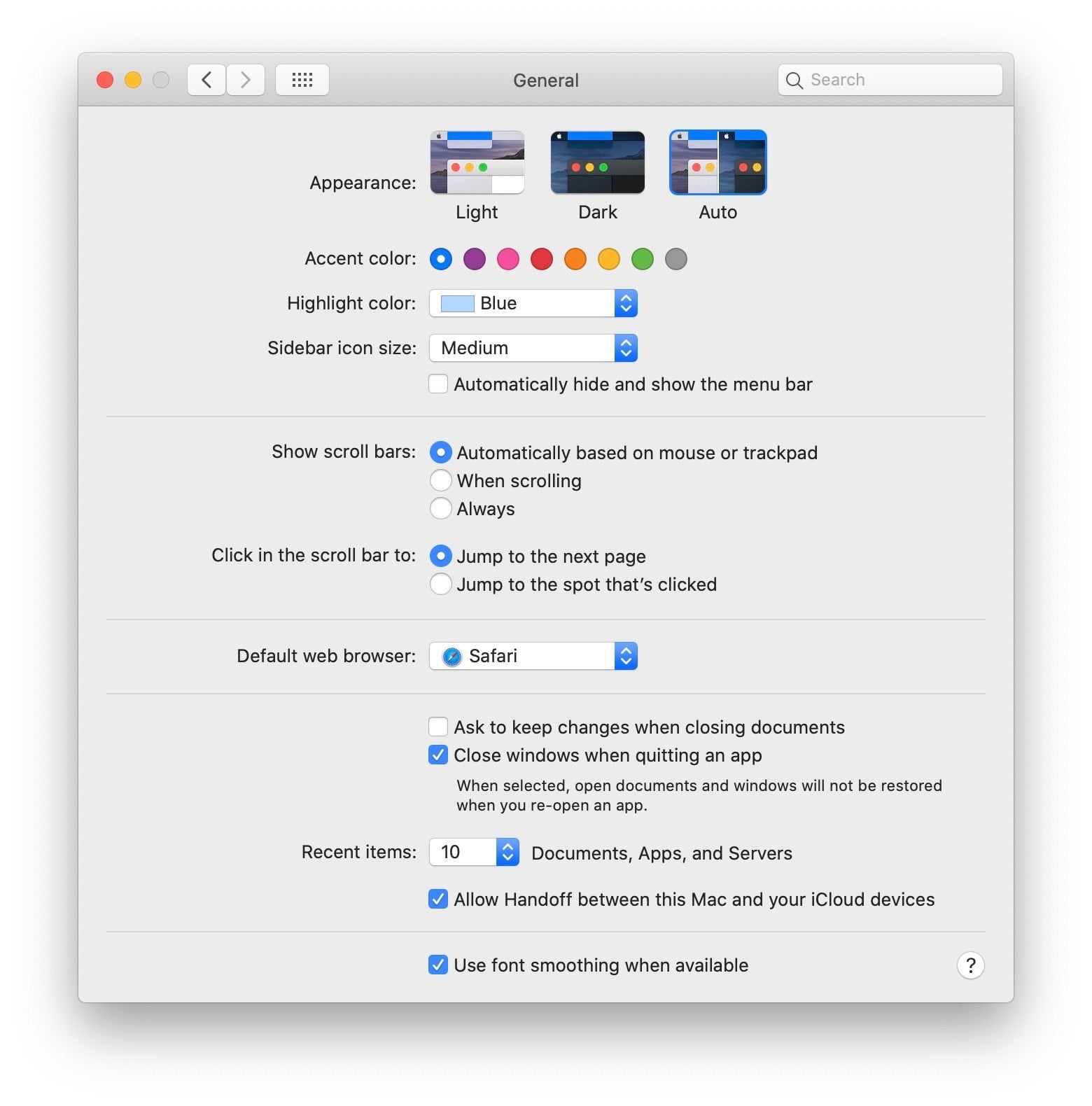Pick the purple accent color
The height and width of the screenshot is (1106, 1092).
[x=475, y=258]
